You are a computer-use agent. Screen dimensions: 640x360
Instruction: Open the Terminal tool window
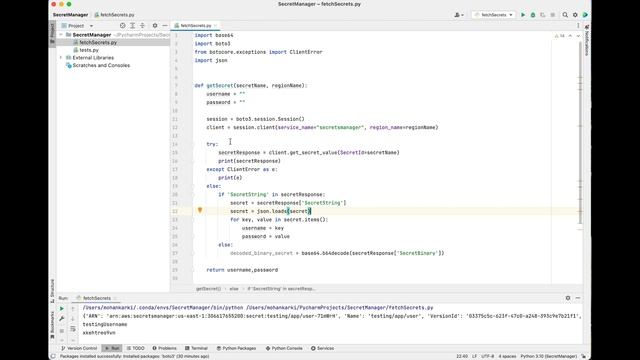click(196, 348)
